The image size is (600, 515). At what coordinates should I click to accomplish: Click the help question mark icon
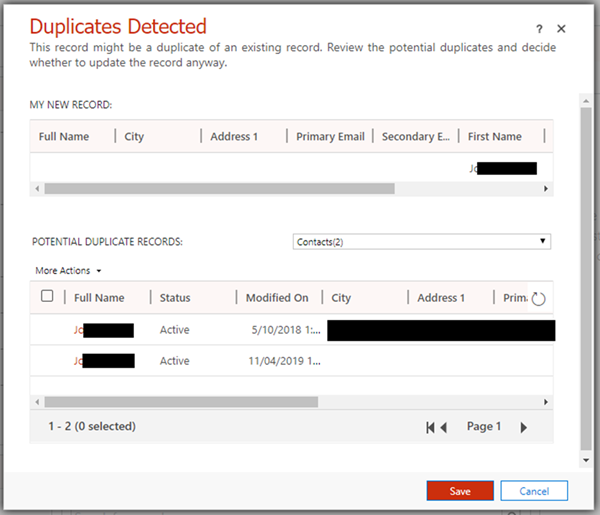(x=539, y=29)
